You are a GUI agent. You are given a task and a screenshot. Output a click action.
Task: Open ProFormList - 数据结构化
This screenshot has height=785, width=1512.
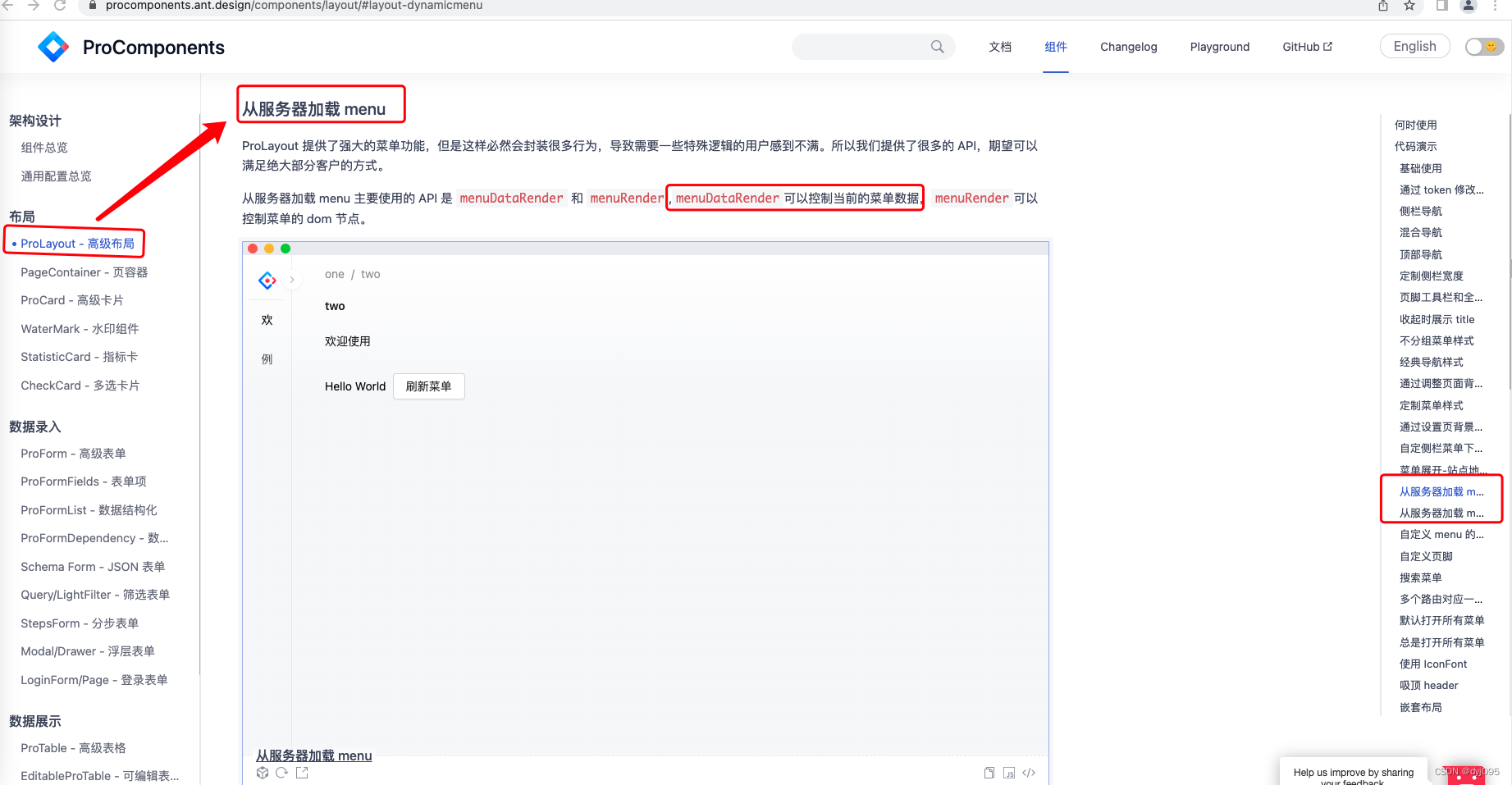pyautogui.click(x=89, y=510)
